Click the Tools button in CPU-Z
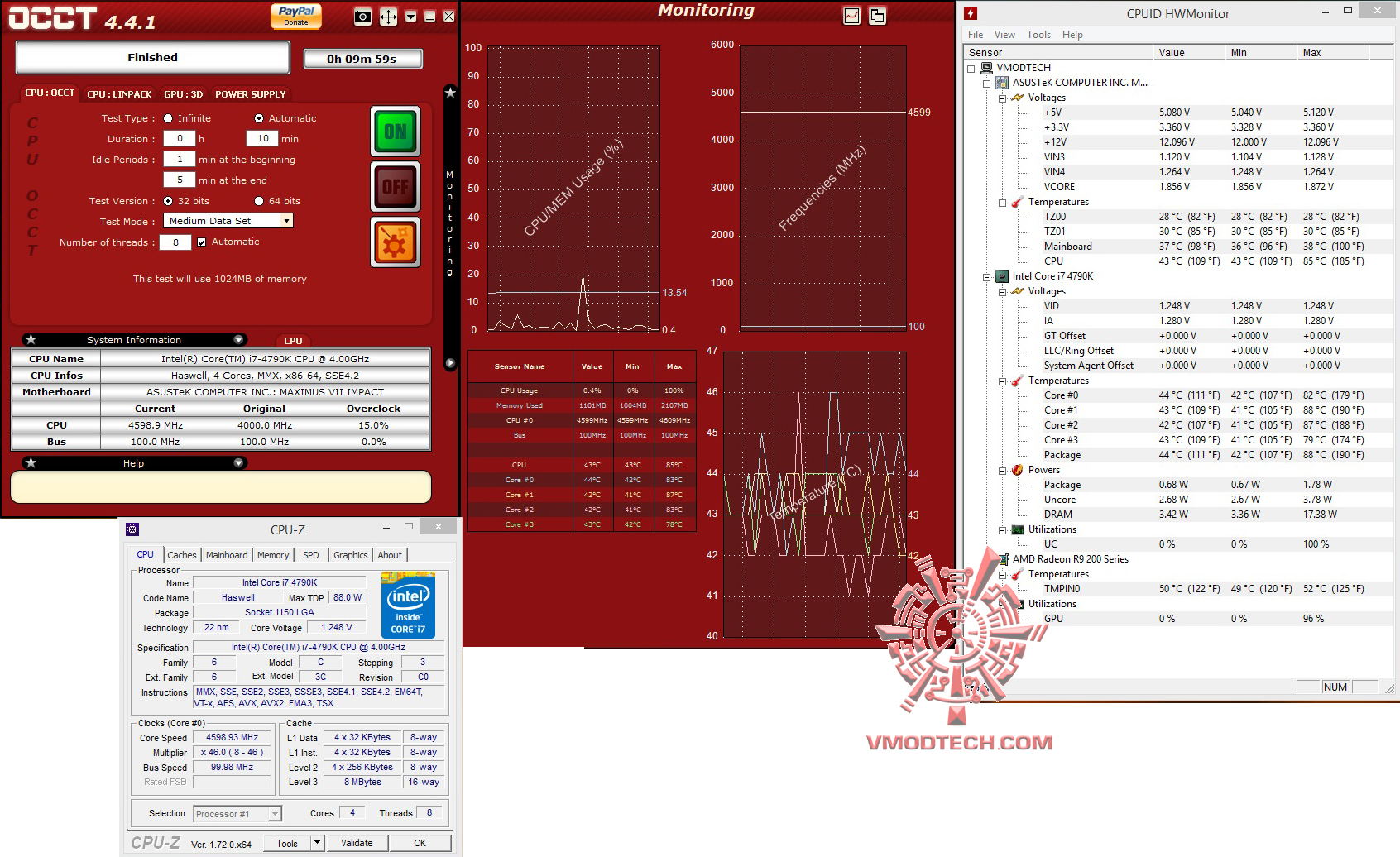 [x=287, y=843]
